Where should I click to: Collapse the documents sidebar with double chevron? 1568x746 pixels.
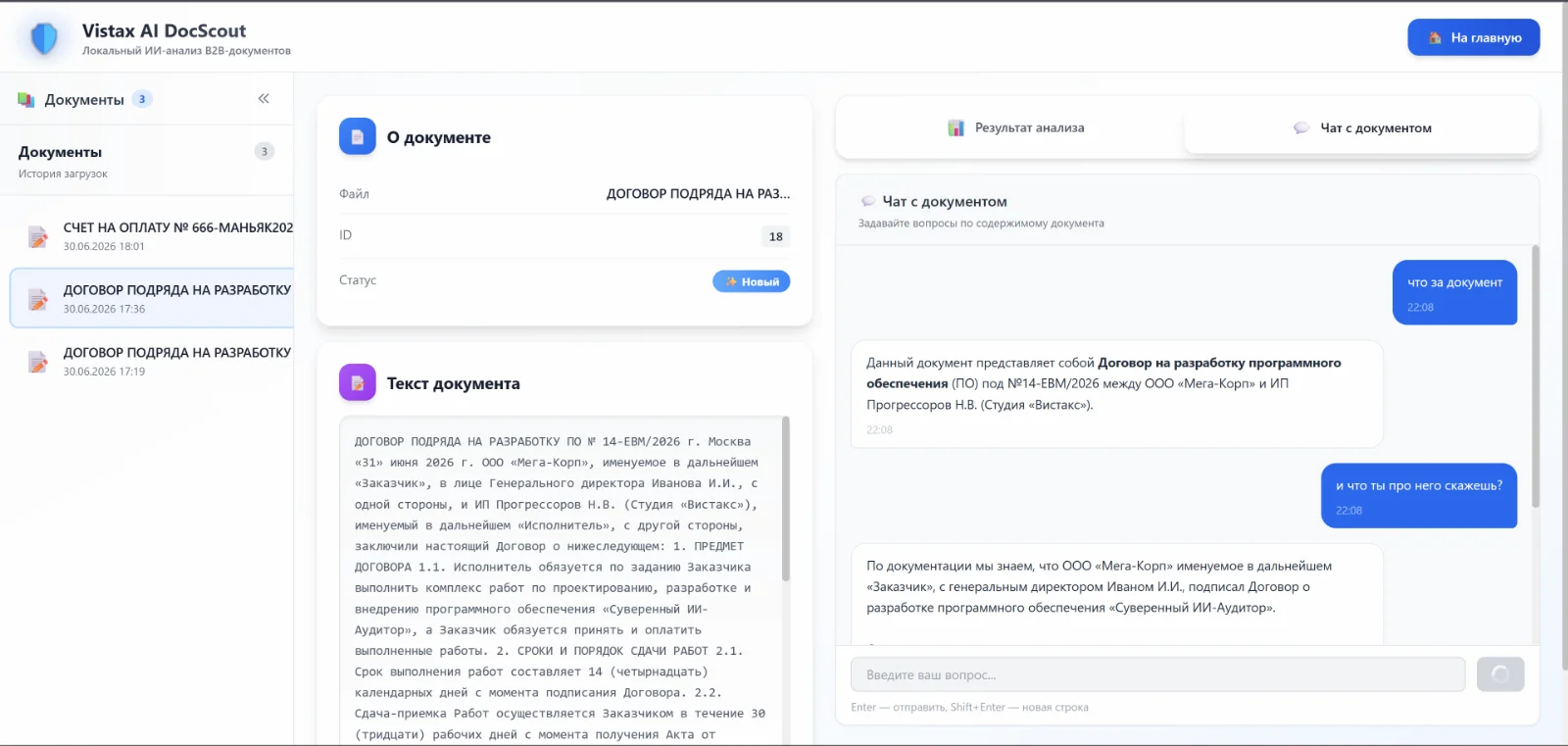(264, 99)
